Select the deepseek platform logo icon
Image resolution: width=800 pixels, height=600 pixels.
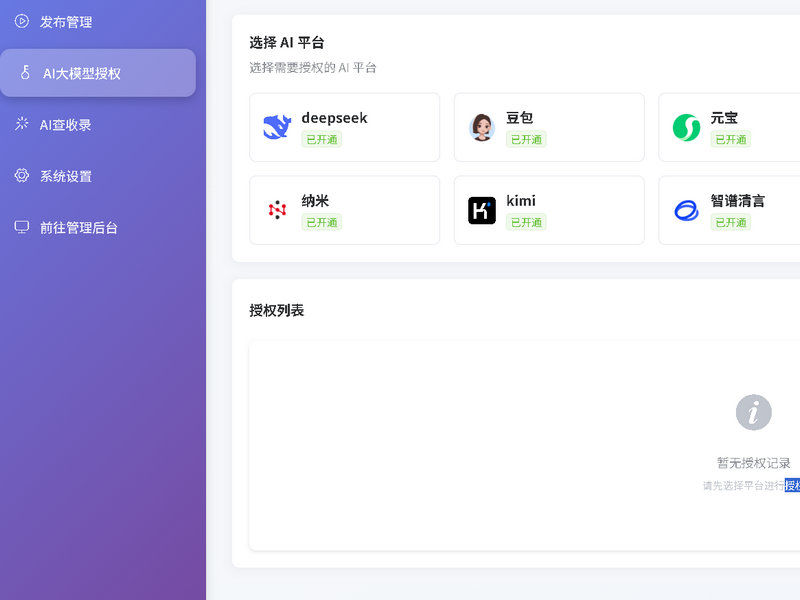pos(277,127)
